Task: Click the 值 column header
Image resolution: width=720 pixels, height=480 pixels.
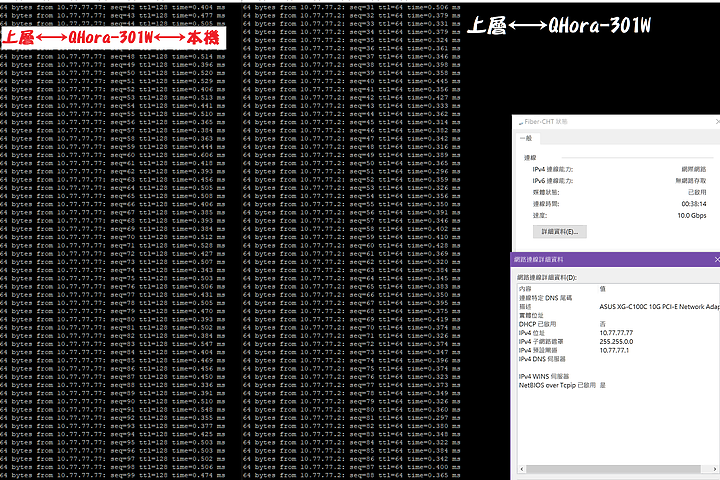Action: point(602,289)
